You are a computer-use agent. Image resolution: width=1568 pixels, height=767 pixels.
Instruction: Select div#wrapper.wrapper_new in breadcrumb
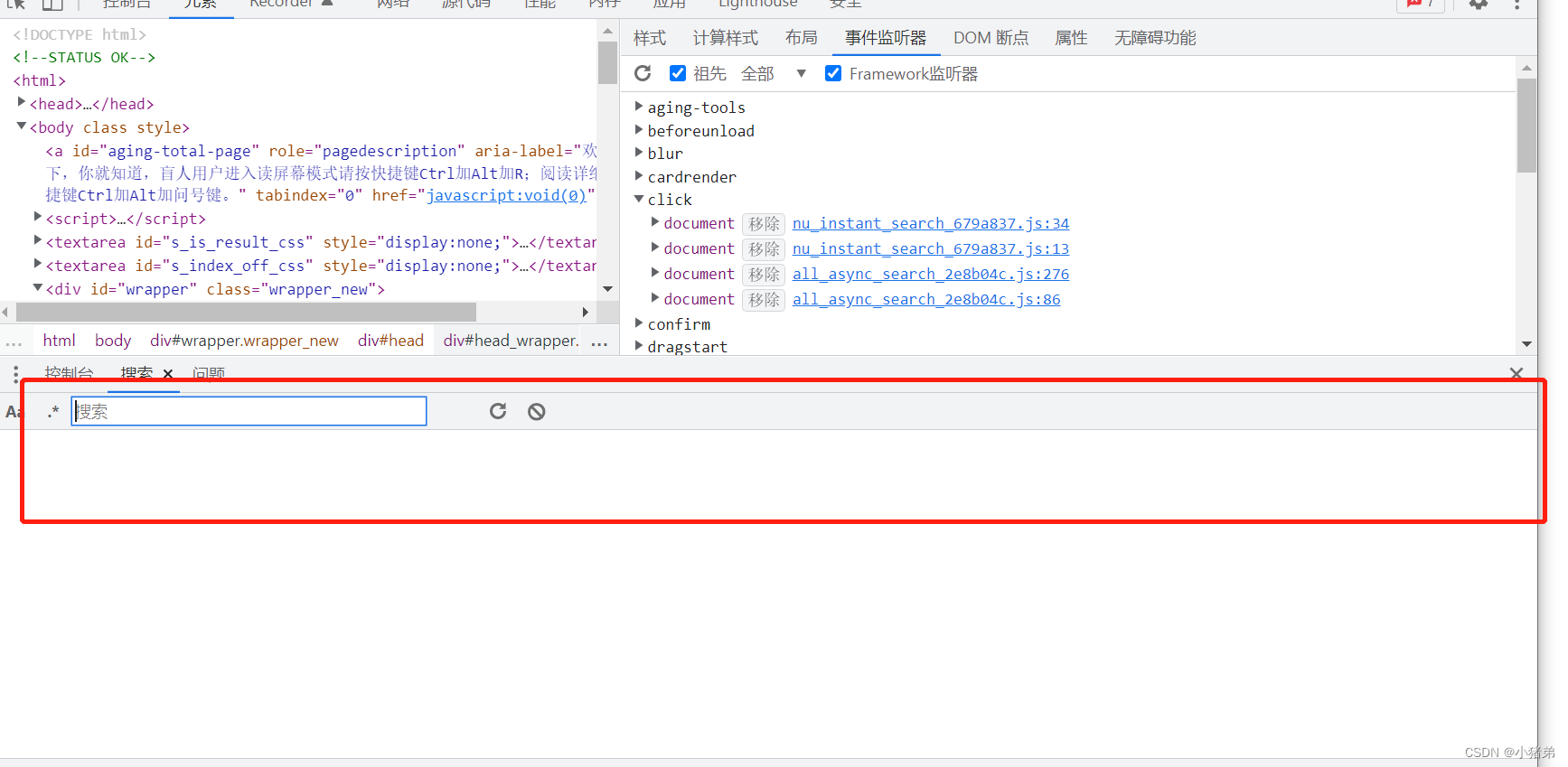point(244,341)
